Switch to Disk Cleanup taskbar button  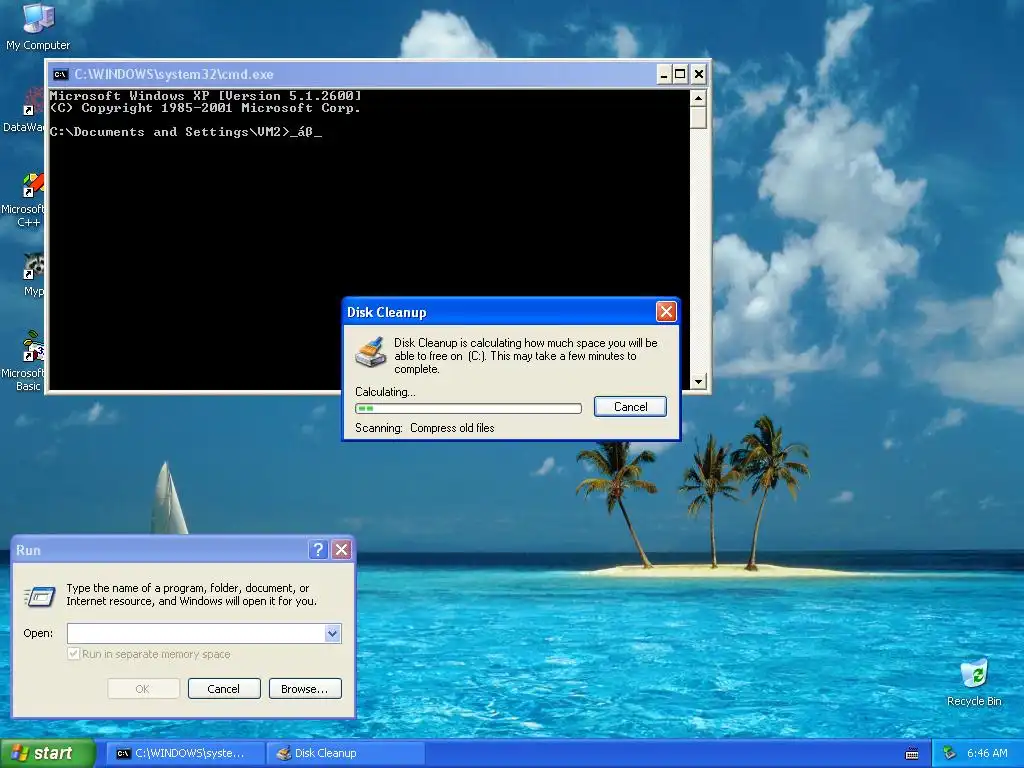346,753
